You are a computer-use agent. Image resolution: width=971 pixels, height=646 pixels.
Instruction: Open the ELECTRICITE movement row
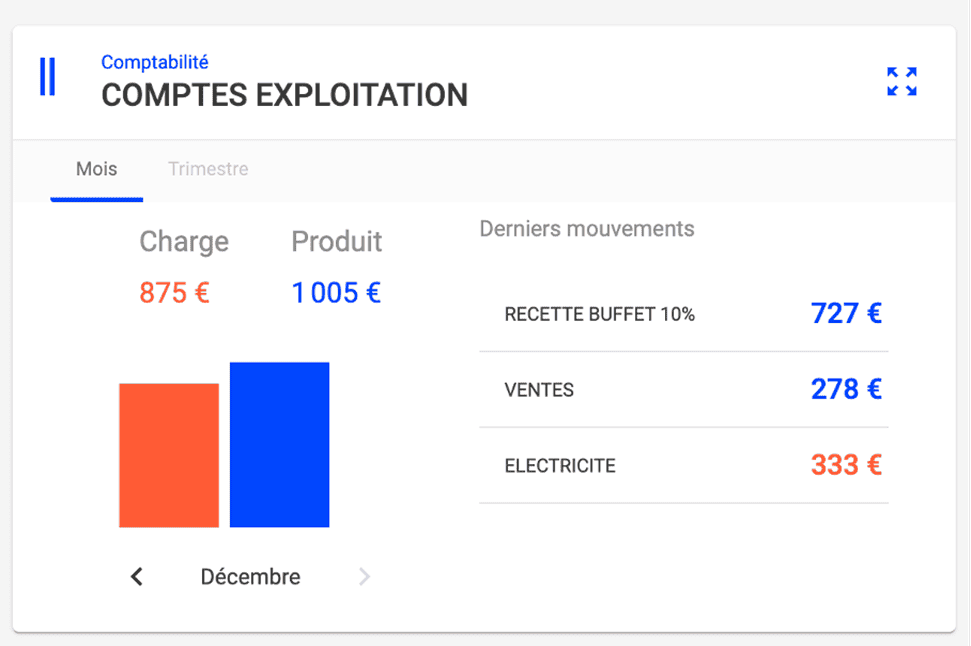(560, 466)
